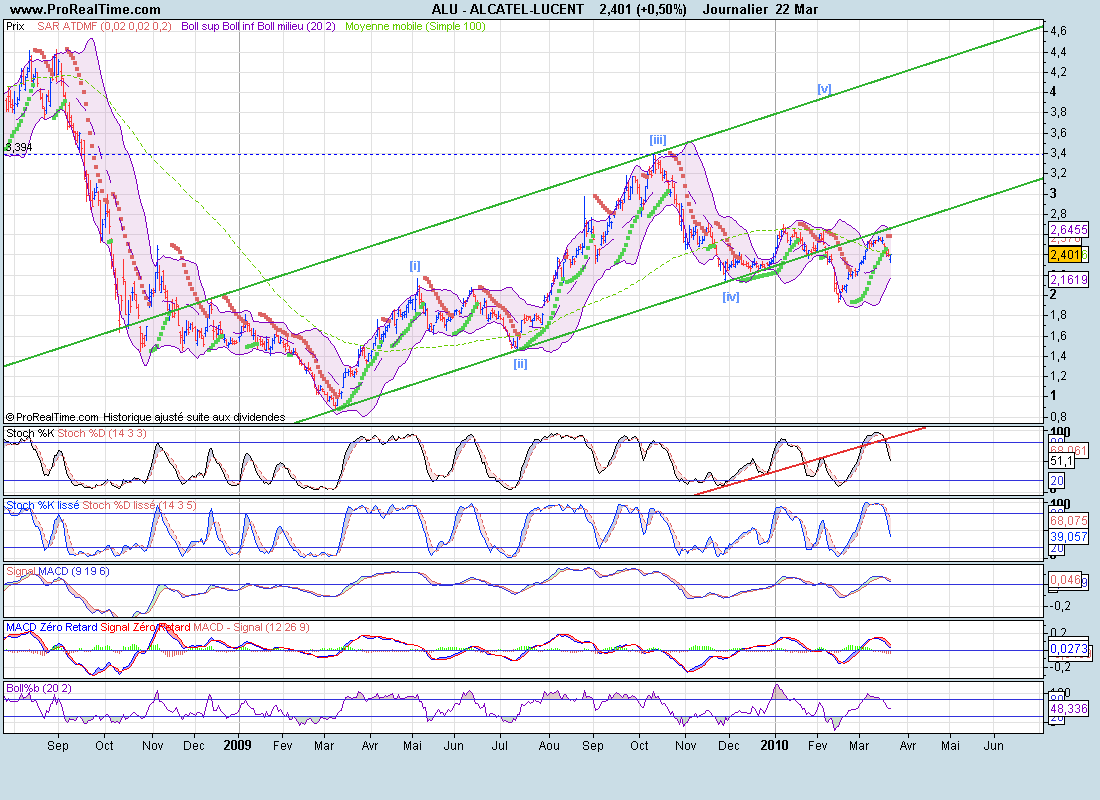
Task: Click the 0,046 MACD value tag
Action: 1066,580
